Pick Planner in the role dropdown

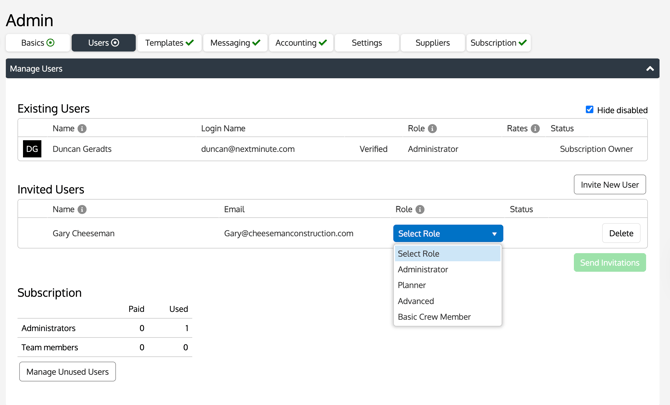(x=412, y=285)
